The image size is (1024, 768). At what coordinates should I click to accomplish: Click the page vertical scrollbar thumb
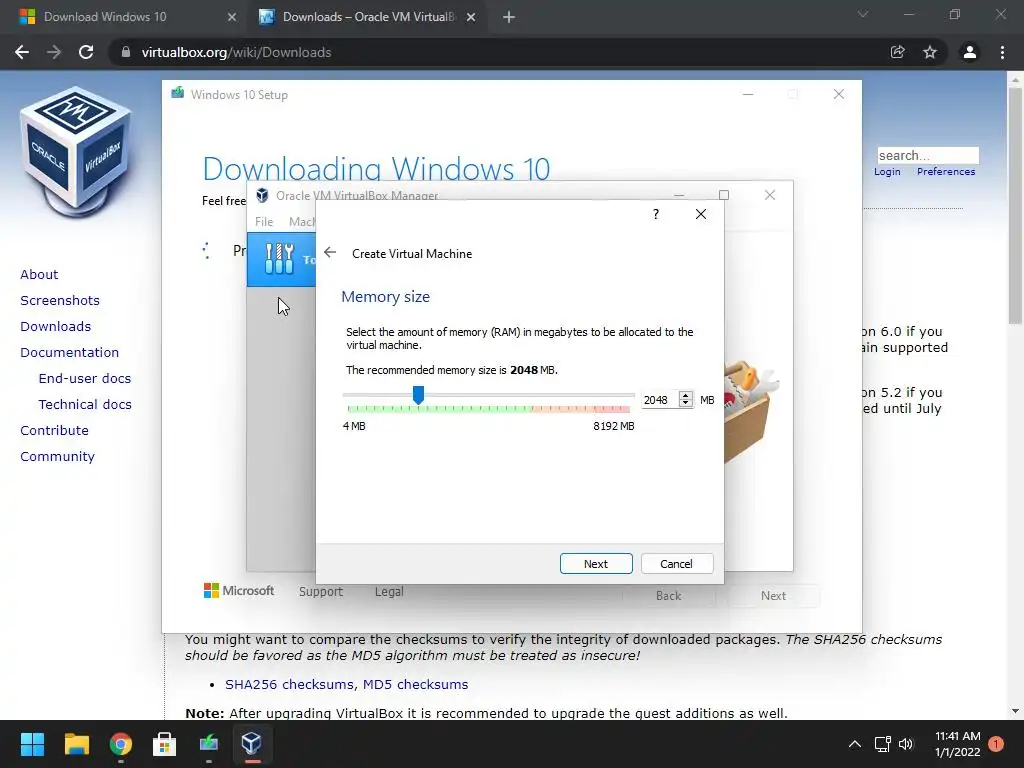[1015, 206]
